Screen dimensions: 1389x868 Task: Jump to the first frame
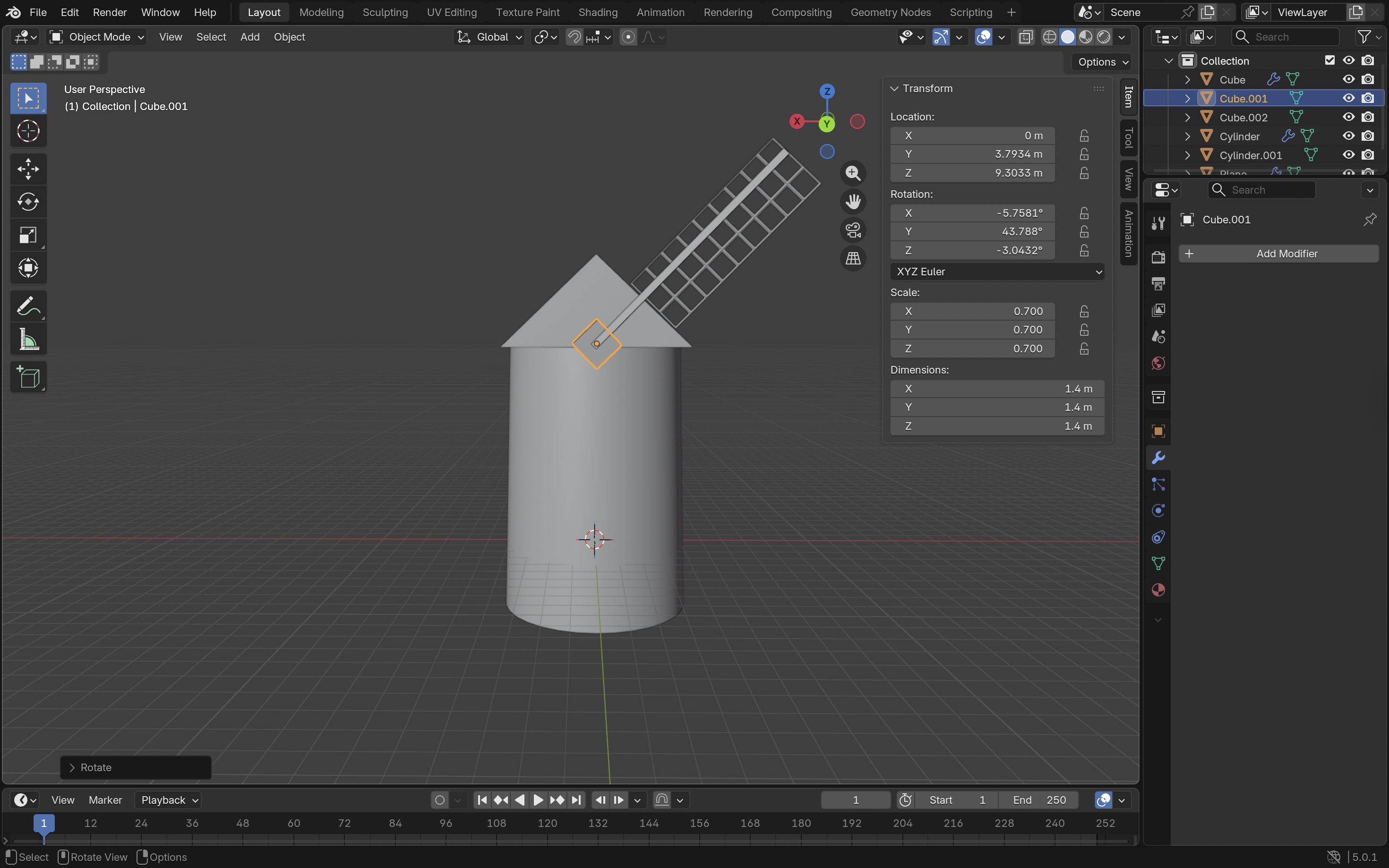tap(482, 800)
